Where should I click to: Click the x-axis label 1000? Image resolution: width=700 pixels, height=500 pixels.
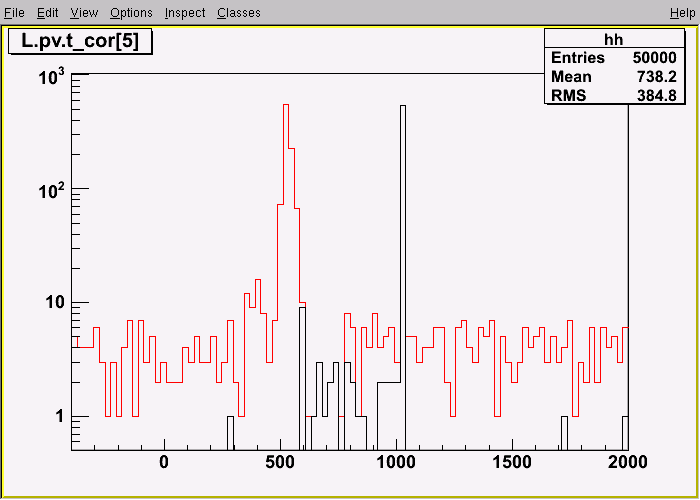(396, 462)
